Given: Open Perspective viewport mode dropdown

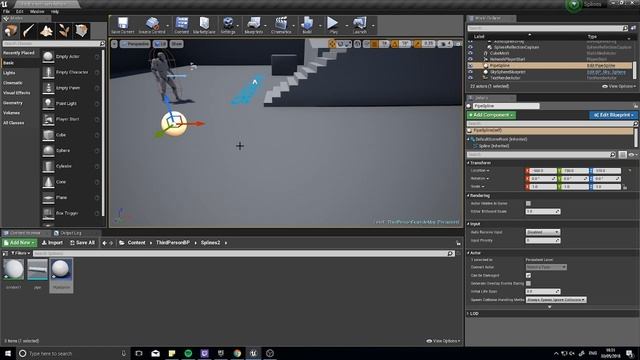Looking at the screenshot, I should [135, 44].
